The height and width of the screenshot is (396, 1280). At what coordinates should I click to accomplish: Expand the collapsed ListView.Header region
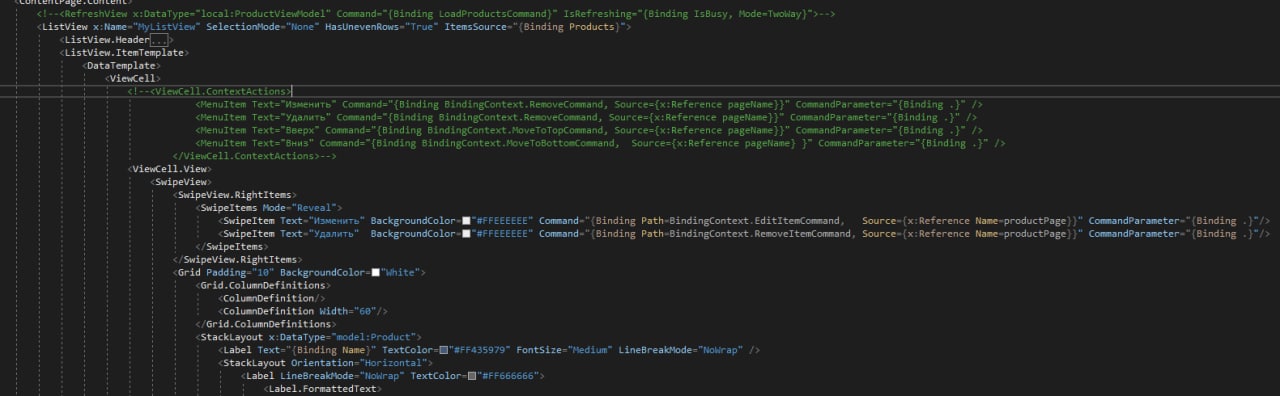tap(160, 39)
